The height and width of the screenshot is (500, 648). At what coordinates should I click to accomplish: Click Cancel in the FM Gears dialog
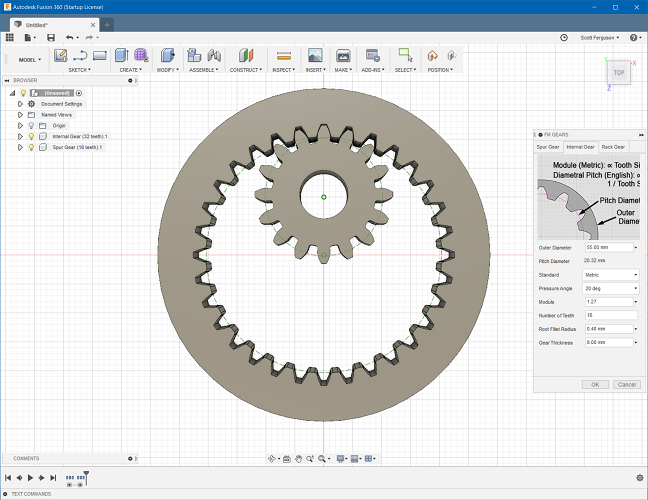point(626,384)
